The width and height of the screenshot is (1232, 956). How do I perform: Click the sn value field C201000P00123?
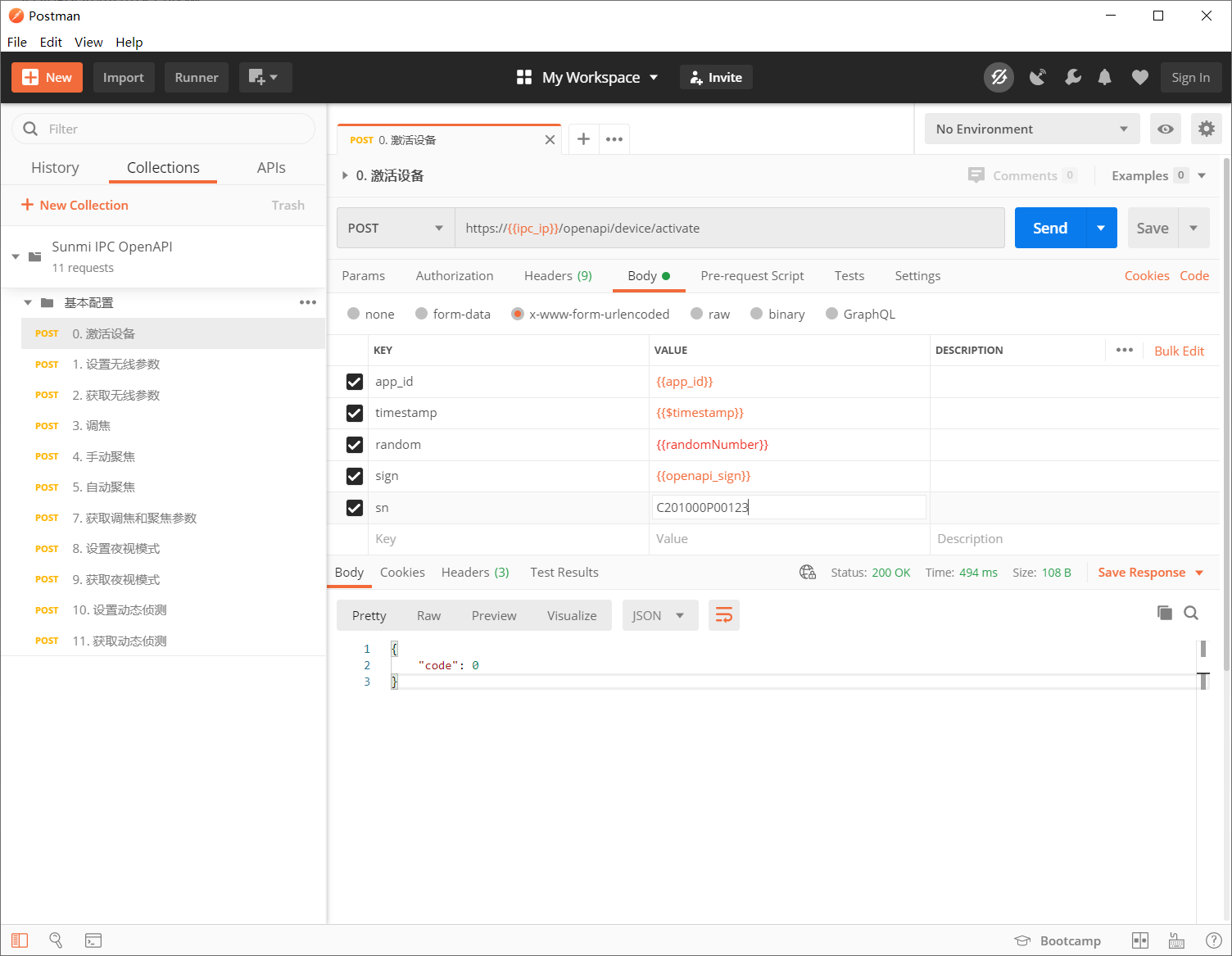coord(789,507)
